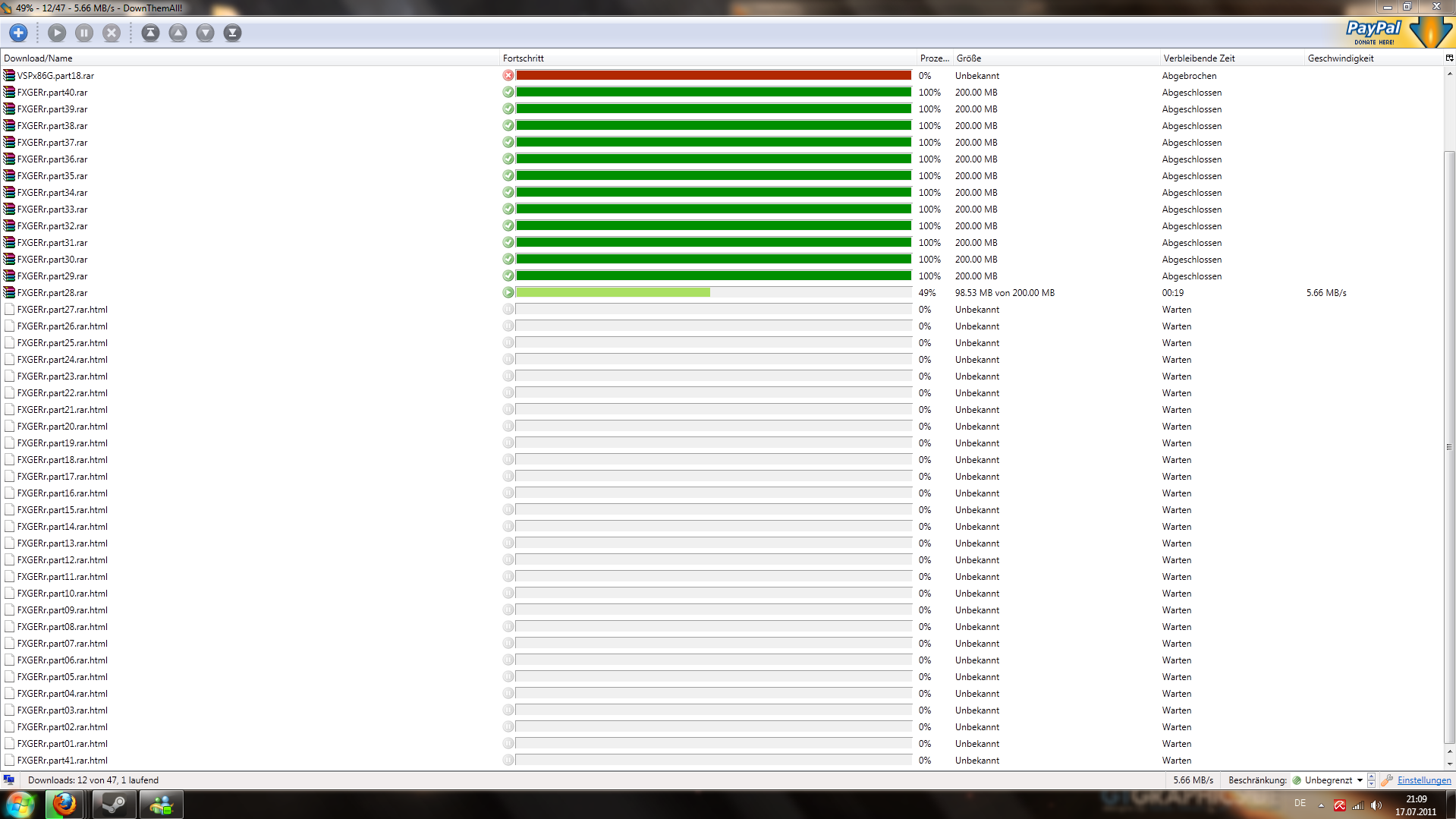Click running status icon of FXGERr.part28.rar
The width and height of the screenshot is (1456, 819).
pyautogui.click(x=508, y=292)
